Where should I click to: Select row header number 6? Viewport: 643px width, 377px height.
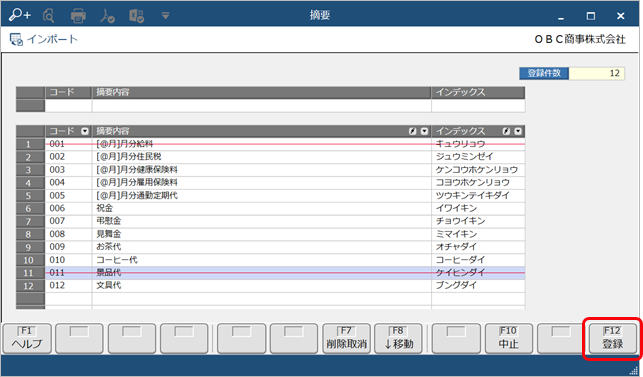30,208
